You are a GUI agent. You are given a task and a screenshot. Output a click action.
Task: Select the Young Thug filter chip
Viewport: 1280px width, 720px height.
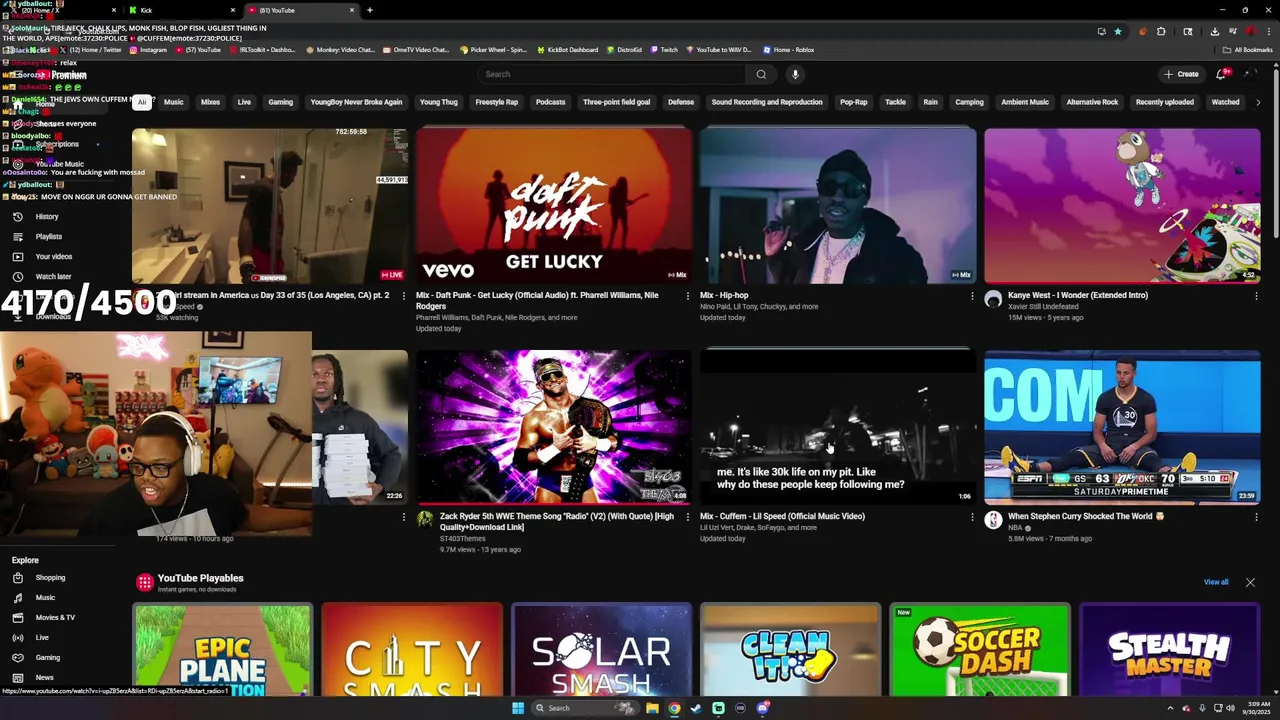coord(438,102)
